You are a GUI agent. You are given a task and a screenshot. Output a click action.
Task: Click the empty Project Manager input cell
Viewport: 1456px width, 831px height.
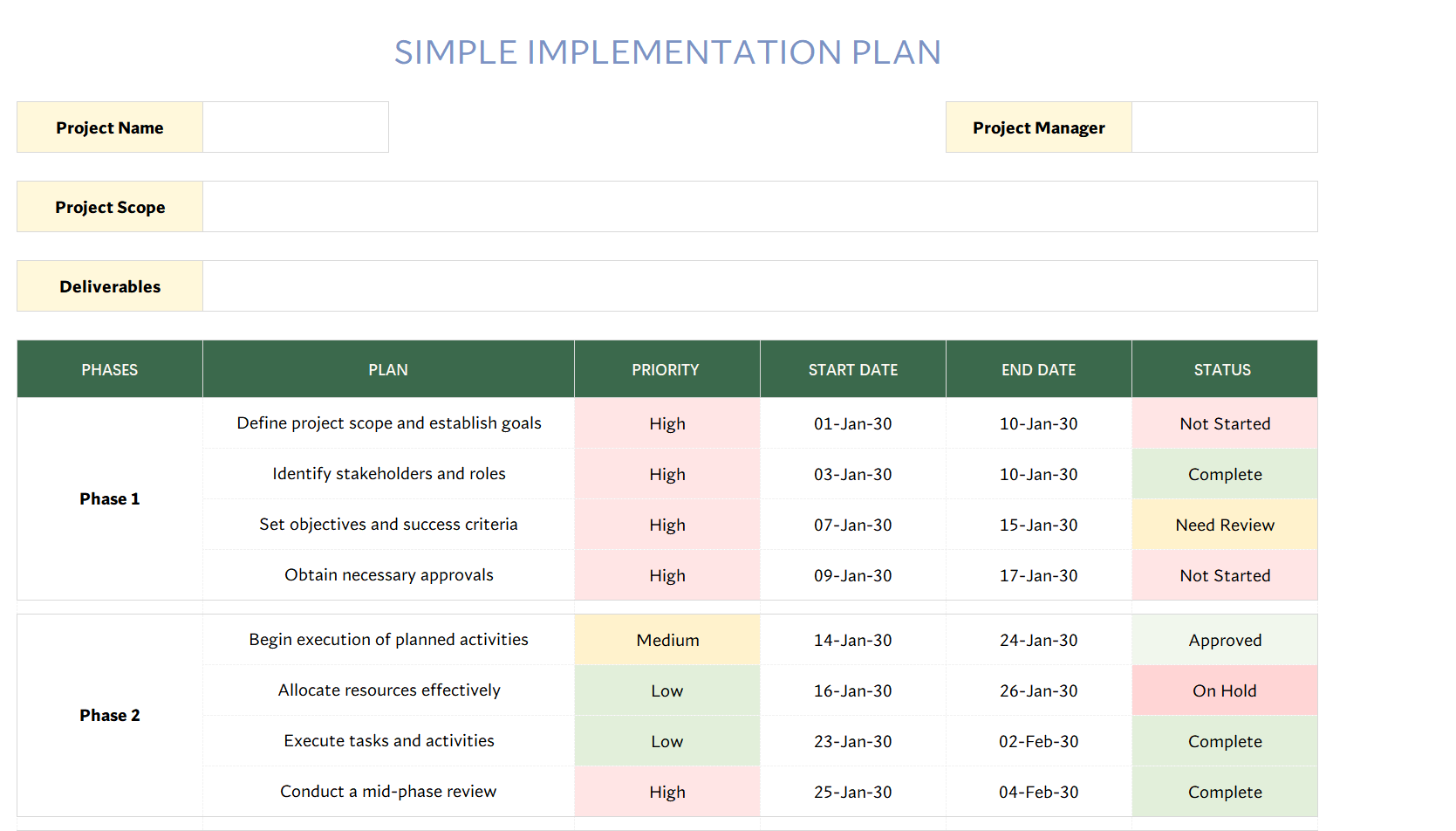coord(1225,127)
